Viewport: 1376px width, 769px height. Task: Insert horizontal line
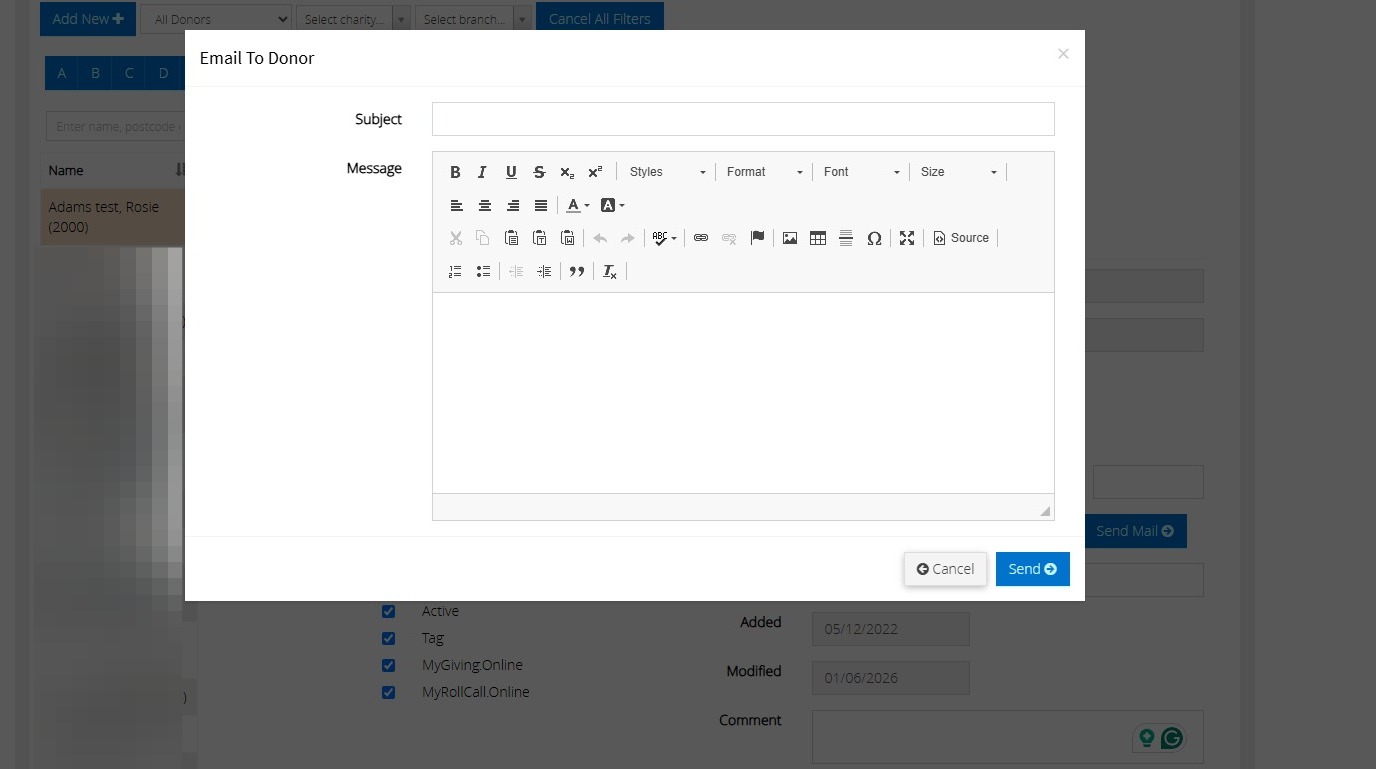846,238
